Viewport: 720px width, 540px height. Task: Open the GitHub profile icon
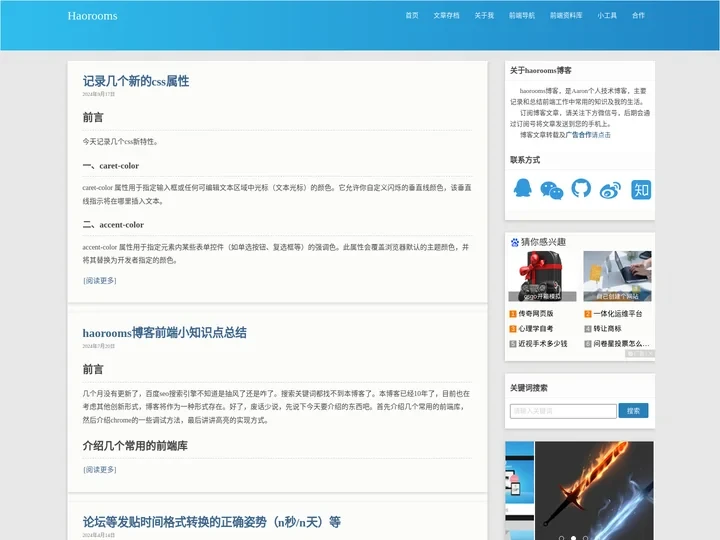point(581,188)
